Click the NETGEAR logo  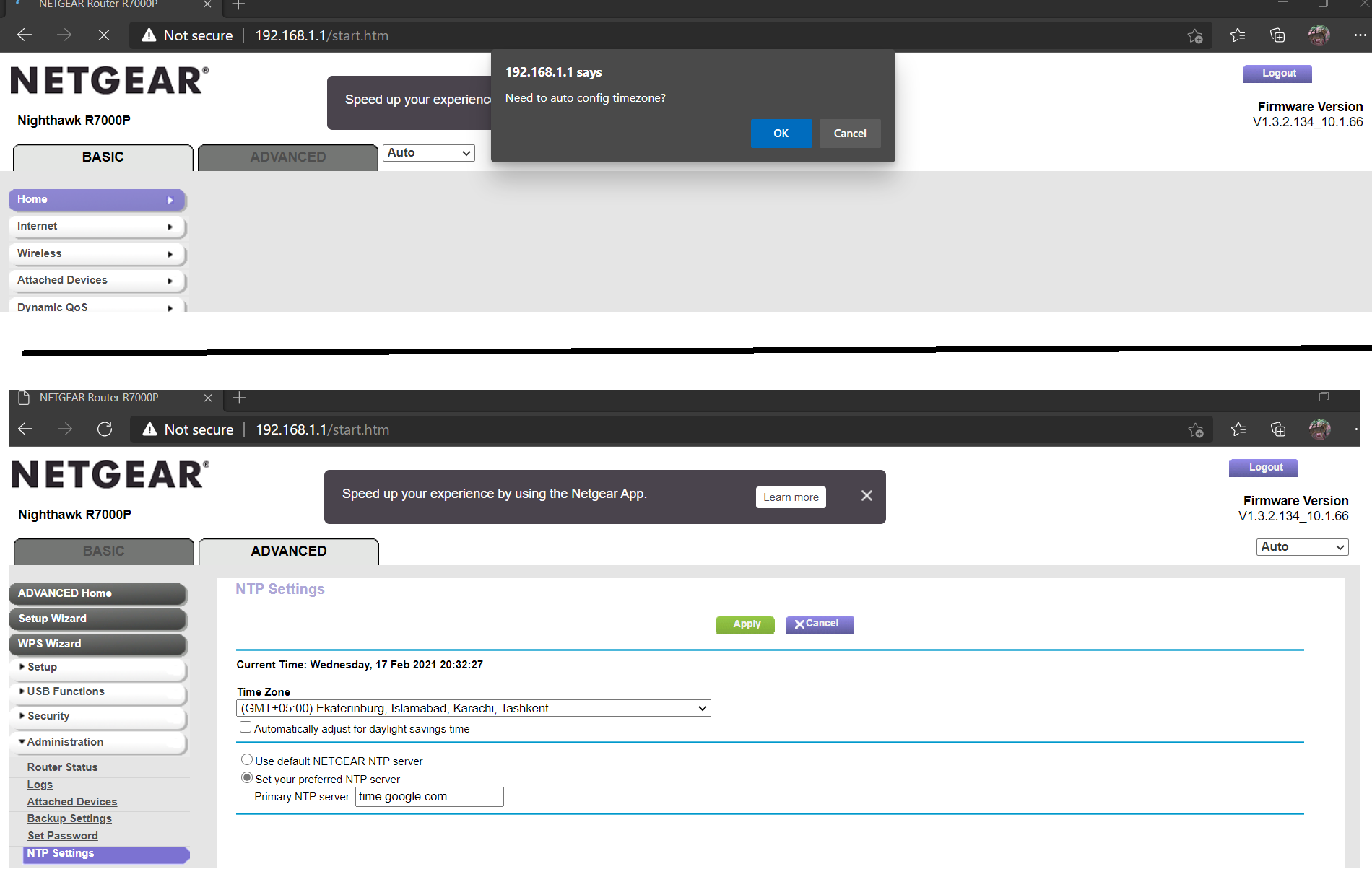[x=108, y=473]
